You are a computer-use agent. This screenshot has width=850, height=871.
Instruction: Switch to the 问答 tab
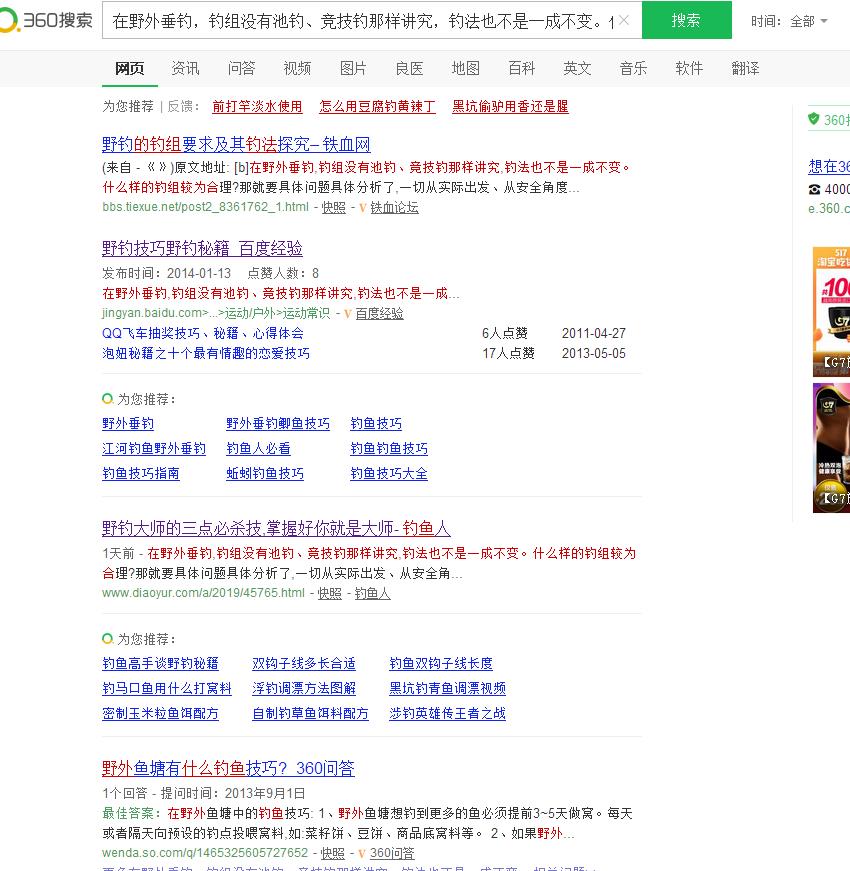coord(242,68)
